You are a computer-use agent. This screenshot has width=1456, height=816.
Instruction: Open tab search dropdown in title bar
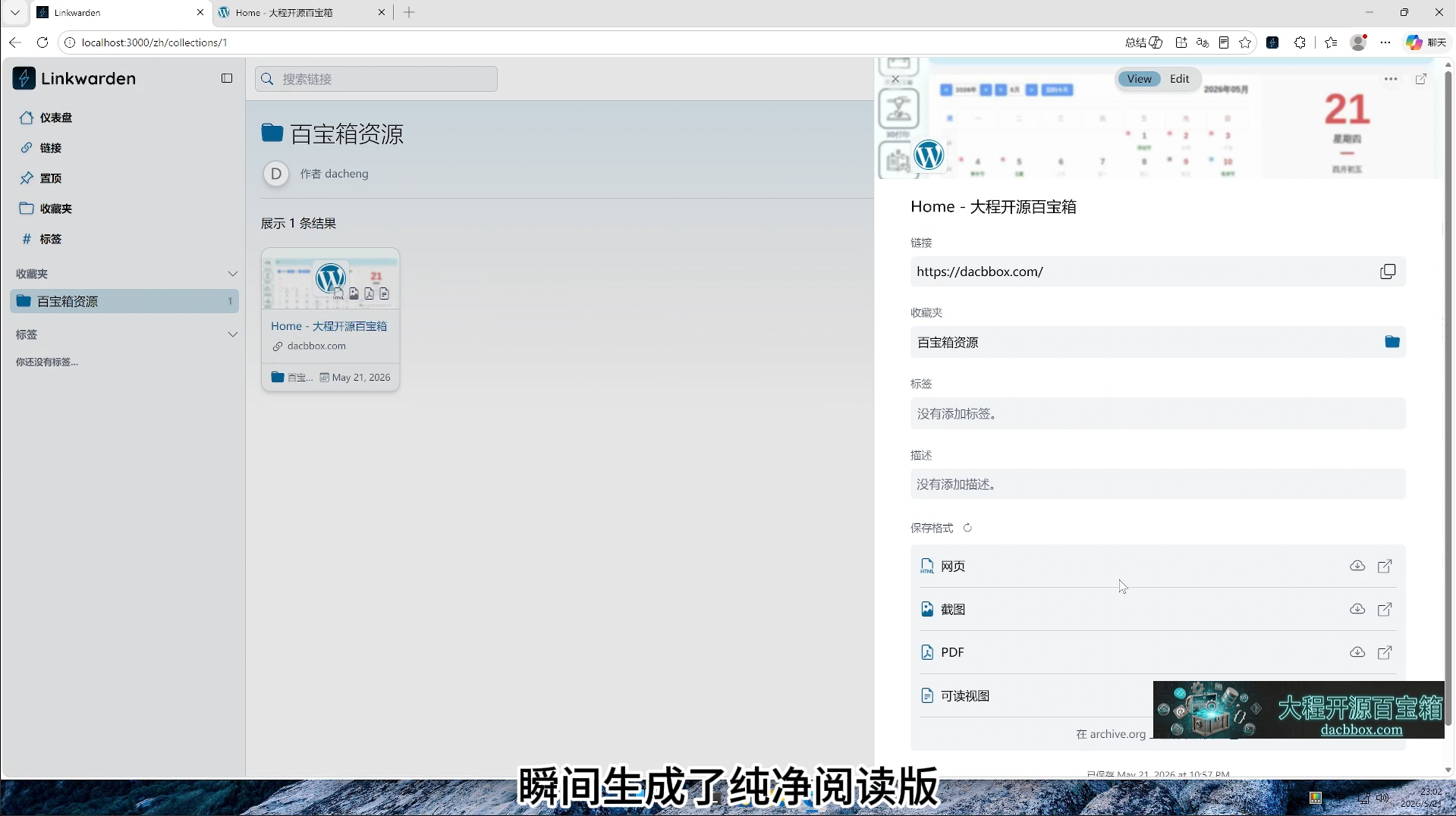point(14,12)
